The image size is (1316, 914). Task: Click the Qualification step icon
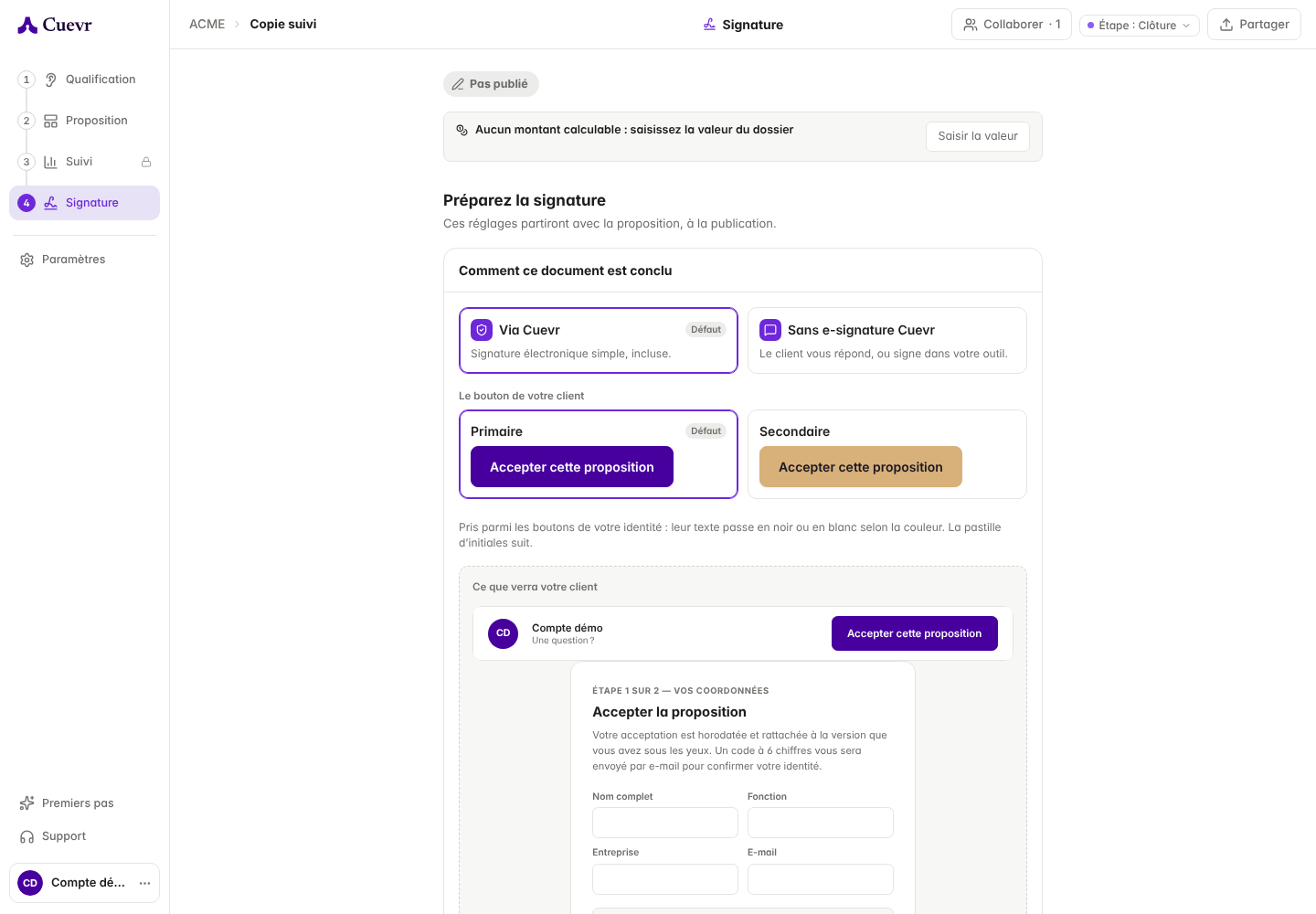pyautogui.click(x=51, y=80)
